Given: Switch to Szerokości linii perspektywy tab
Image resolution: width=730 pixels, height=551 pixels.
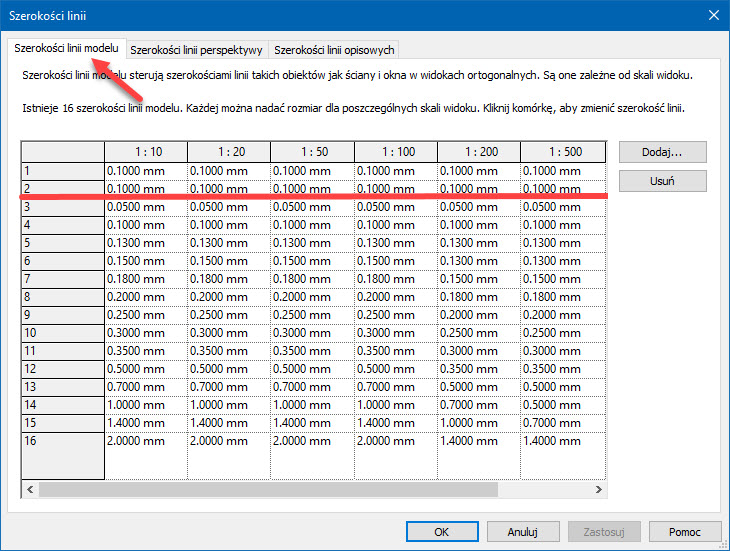Looking at the screenshot, I should [196, 49].
